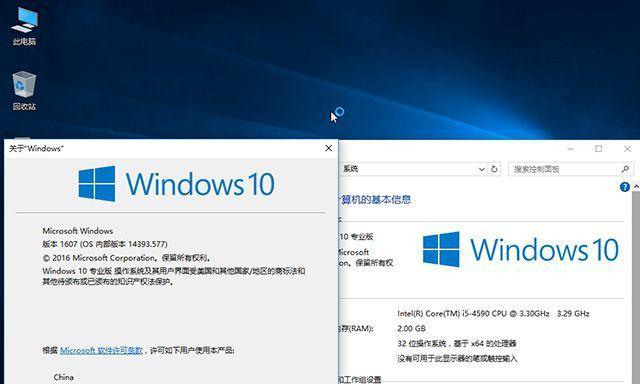640x384 pixels.
Task: Click the Windows 10 logo in About dialog
Action: click(176, 184)
